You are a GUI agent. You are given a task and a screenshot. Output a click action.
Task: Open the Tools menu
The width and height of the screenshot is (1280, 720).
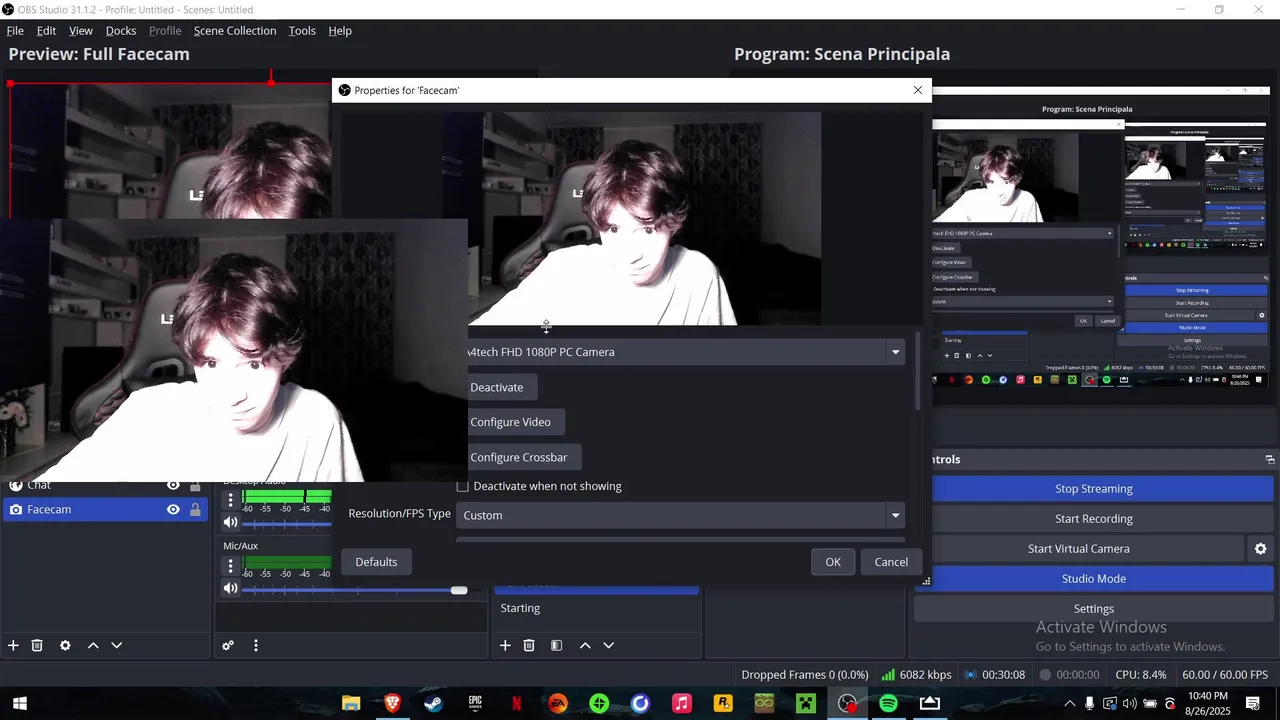302,31
